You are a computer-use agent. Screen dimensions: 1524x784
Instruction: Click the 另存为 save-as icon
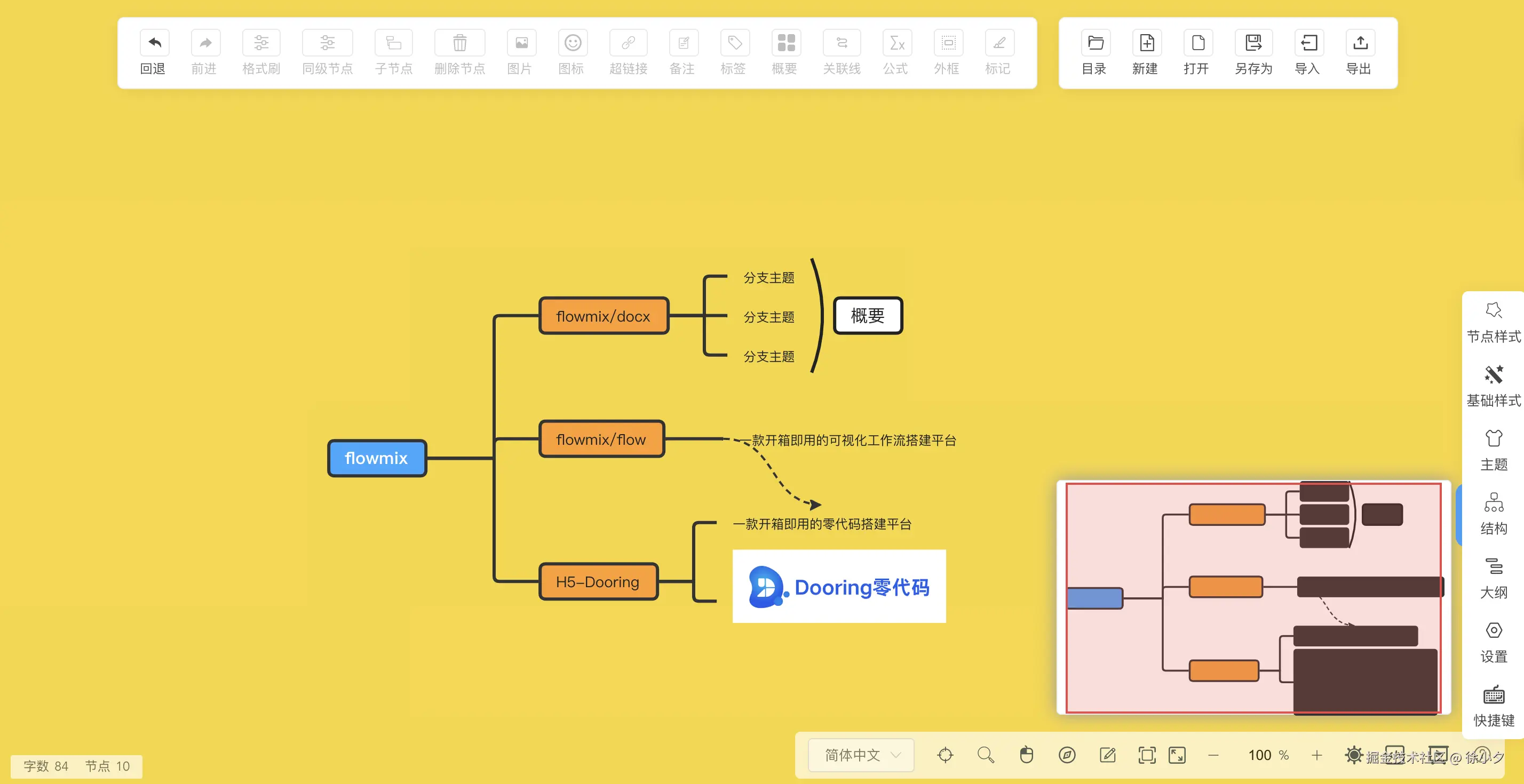[x=1253, y=43]
